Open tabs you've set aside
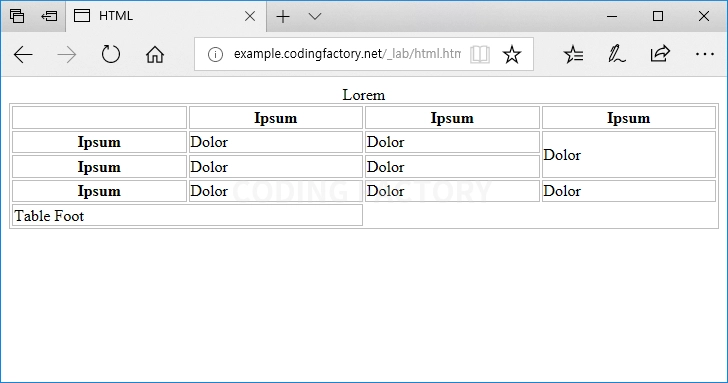 click(x=17, y=16)
